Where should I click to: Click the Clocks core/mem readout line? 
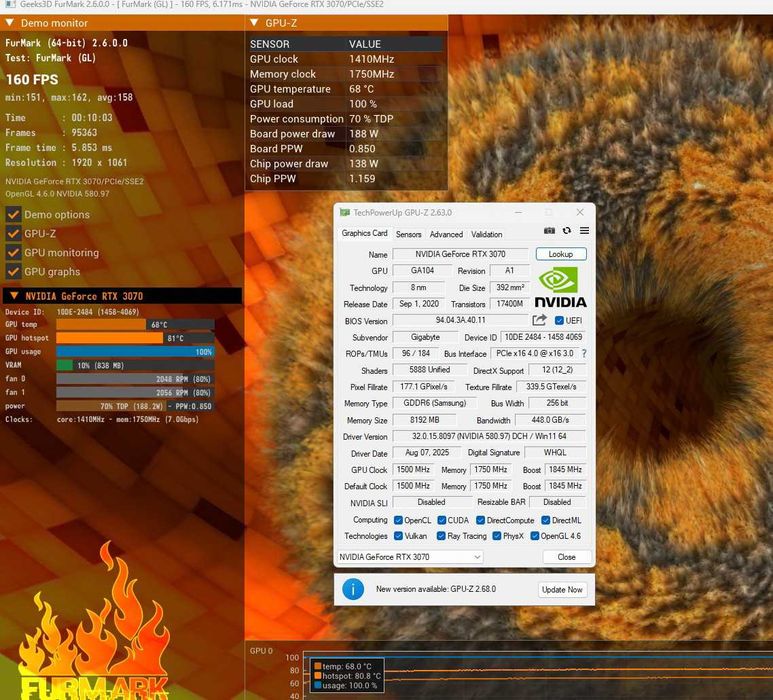point(102,420)
